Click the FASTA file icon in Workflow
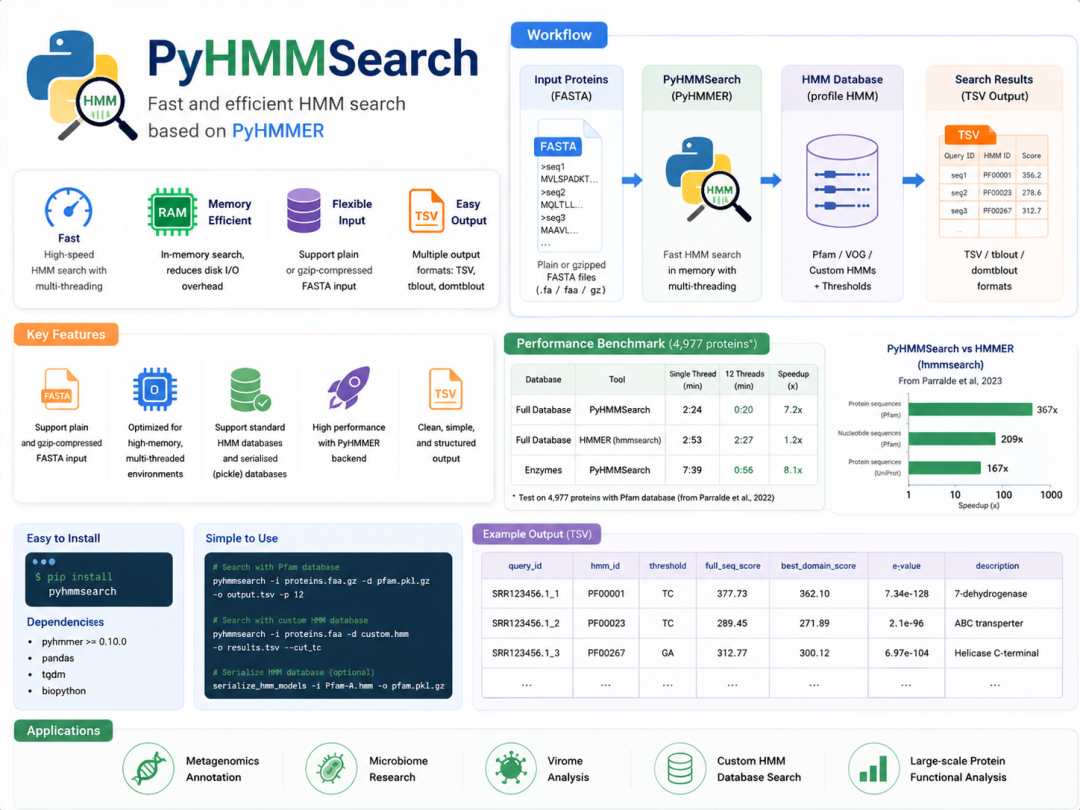1080x810 pixels. point(568,185)
